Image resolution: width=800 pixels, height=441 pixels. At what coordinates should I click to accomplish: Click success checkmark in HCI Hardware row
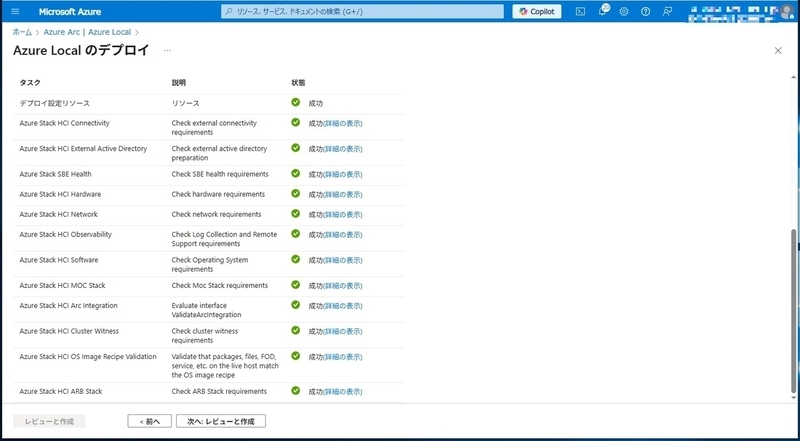(295, 193)
